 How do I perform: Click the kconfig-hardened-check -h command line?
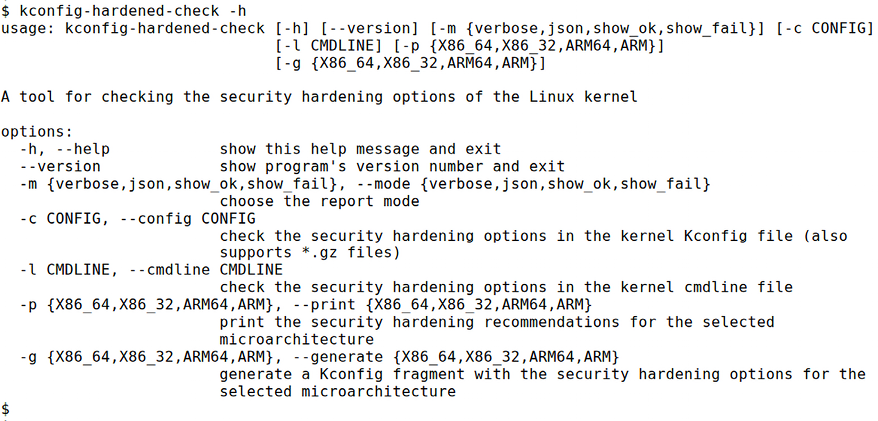(124, 10)
